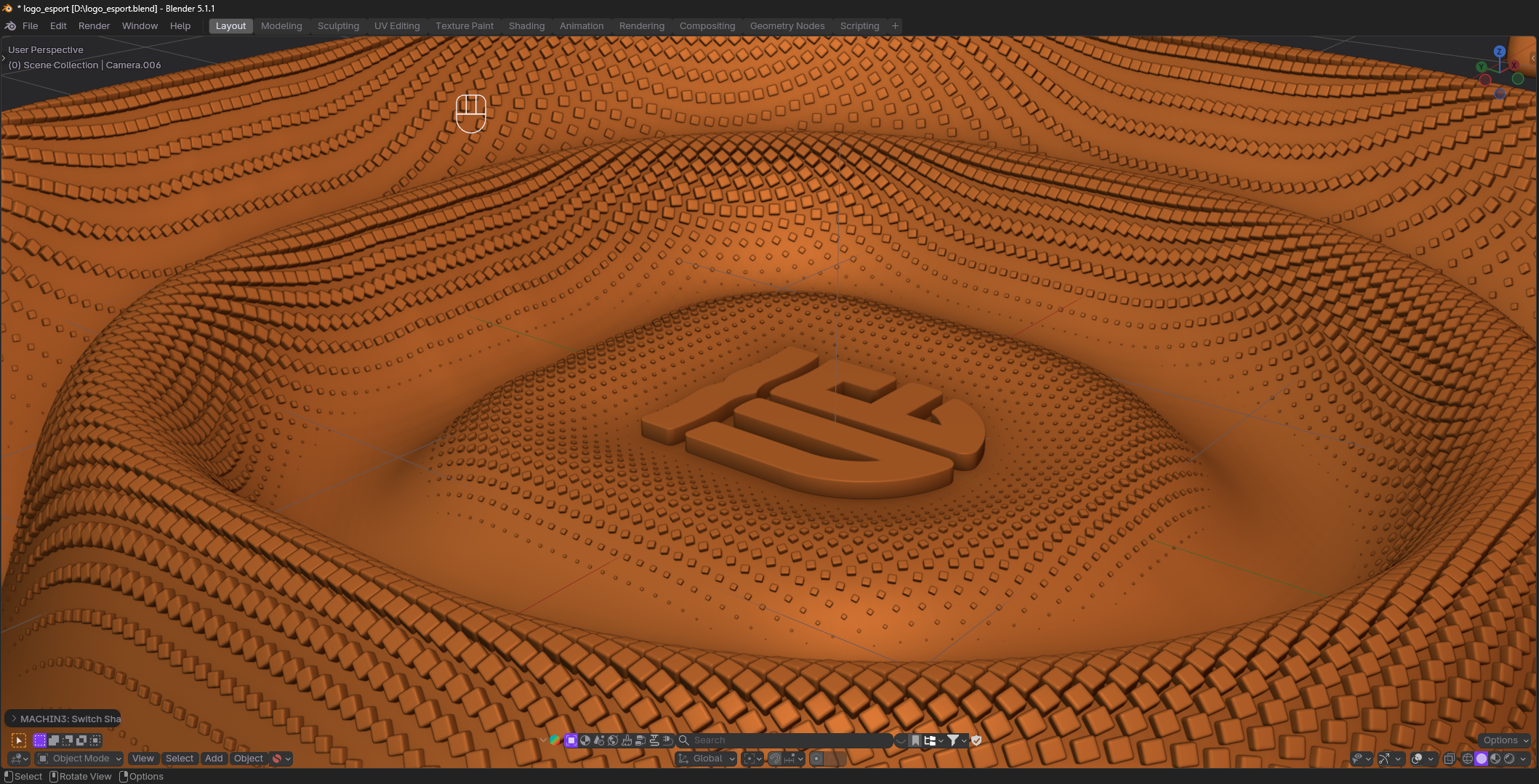Switch to the UV Editing workspace tab
Screen dimensions: 1539x784
397,26
